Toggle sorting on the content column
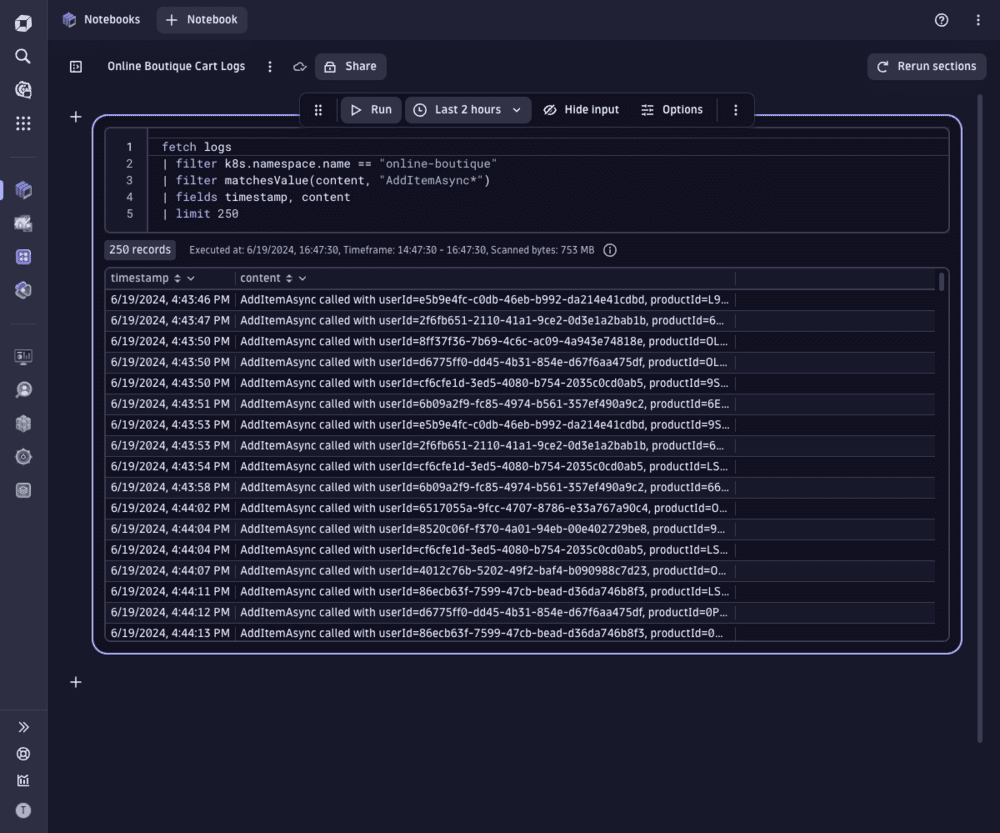The image size is (1000, 833). click(287, 278)
